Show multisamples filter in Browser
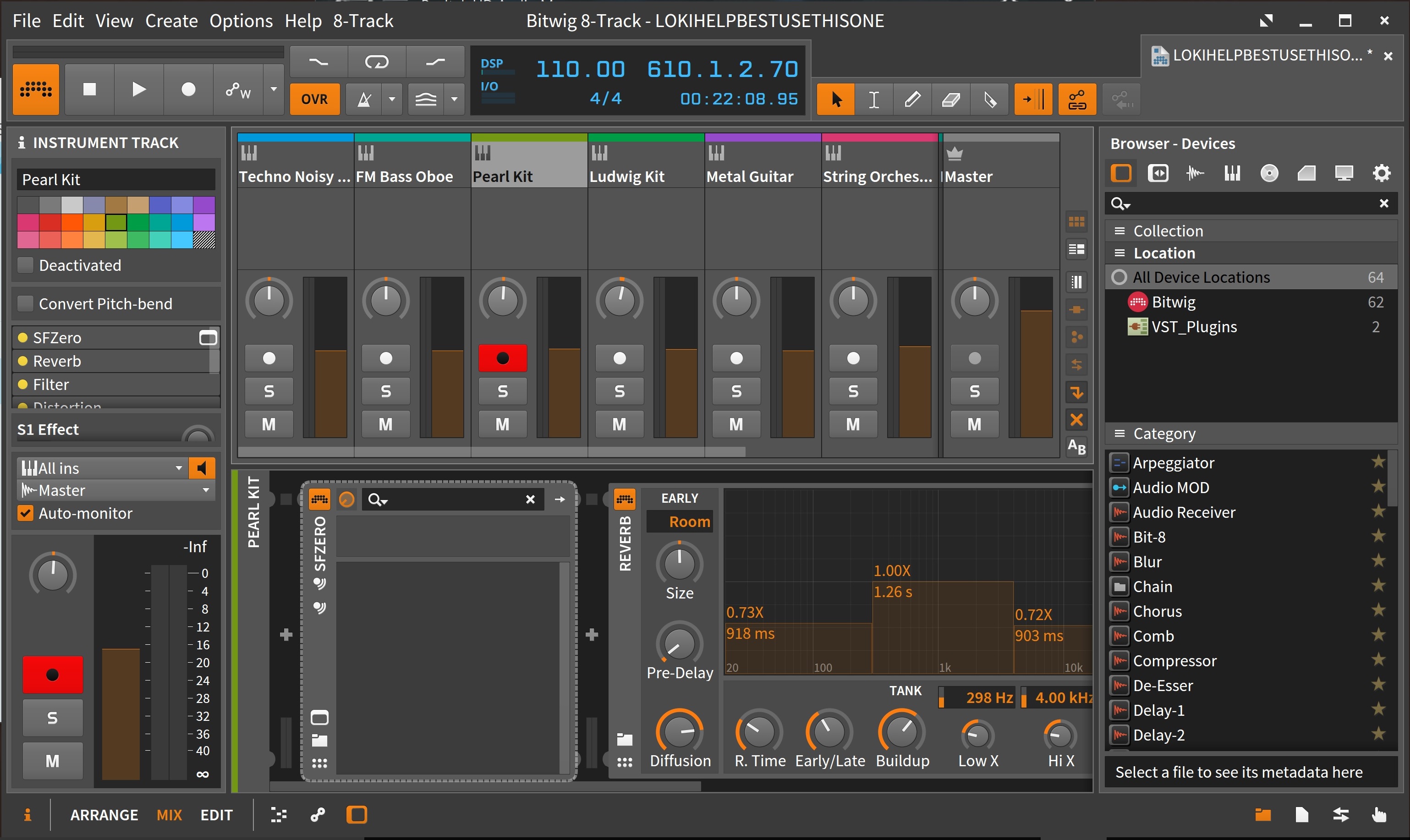Image resolution: width=1410 pixels, height=840 pixels. (x=1232, y=173)
